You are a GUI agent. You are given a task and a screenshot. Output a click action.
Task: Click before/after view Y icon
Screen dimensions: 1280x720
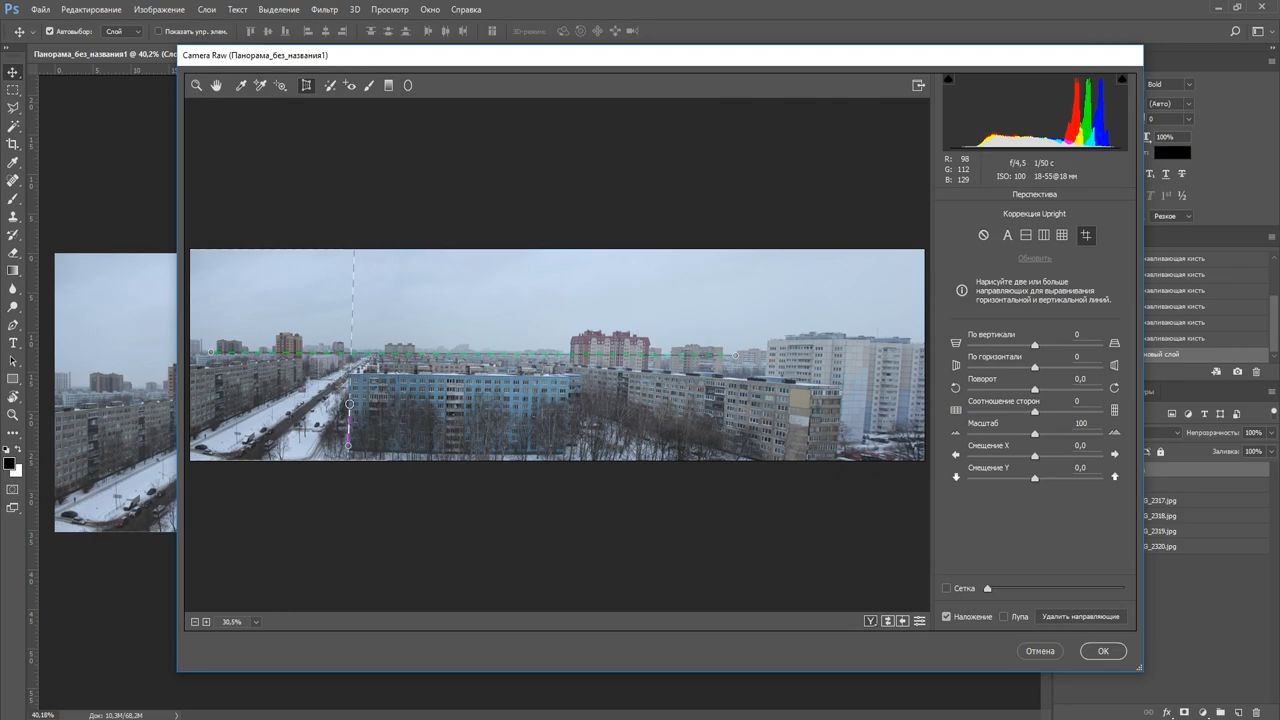pyautogui.click(x=871, y=621)
